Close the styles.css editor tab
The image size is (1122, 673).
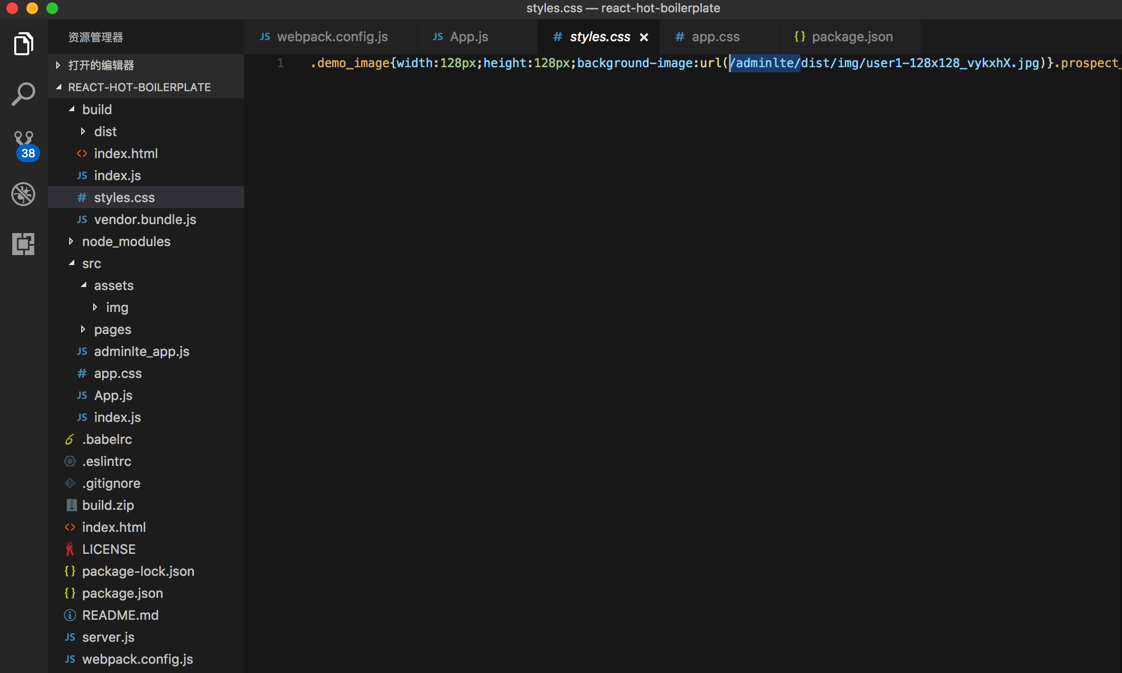[644, 37]
